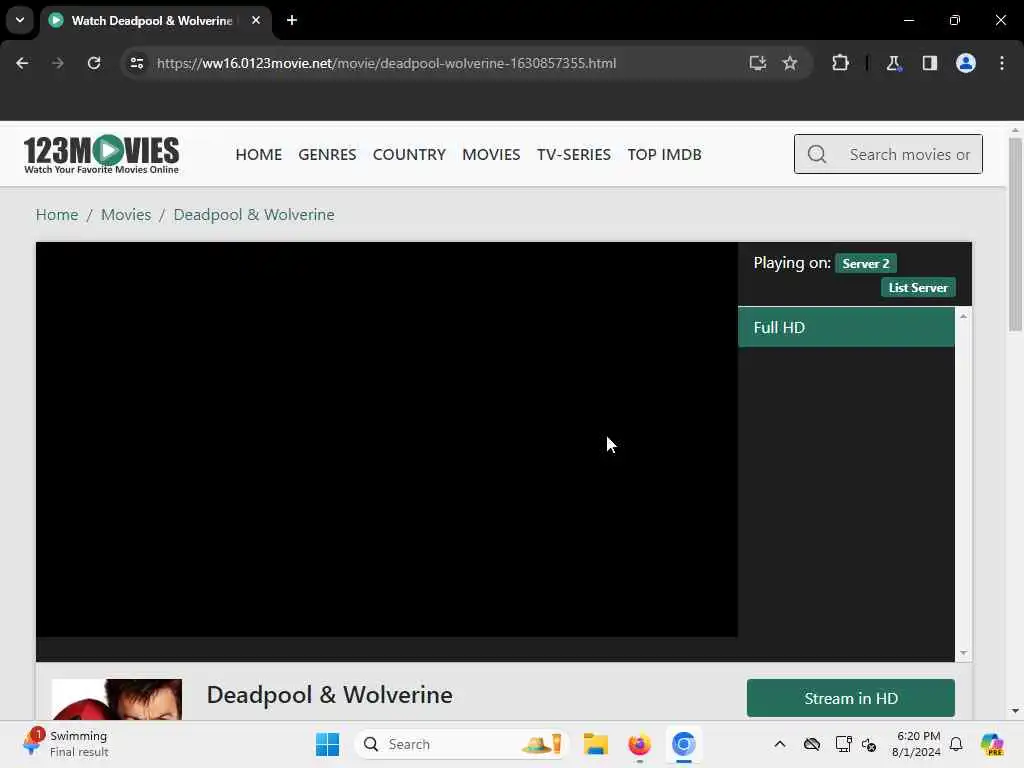
Task: Click the Chrome taskbar icon
Action: click(684, 744)
